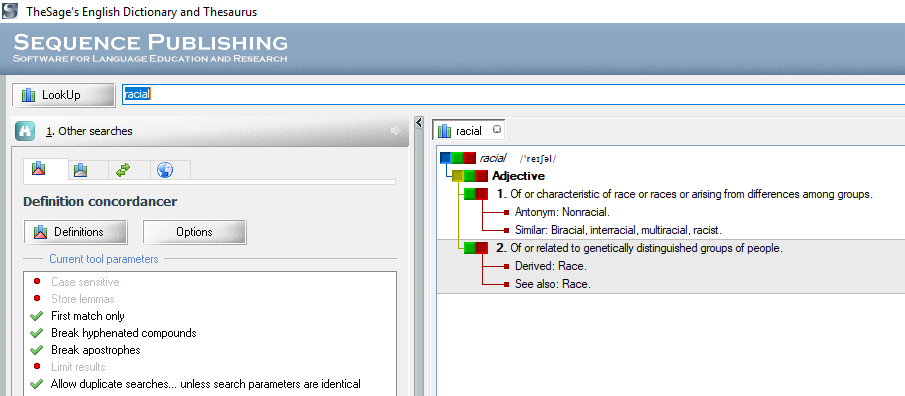Disable First match only option

[x=88, y=316]
